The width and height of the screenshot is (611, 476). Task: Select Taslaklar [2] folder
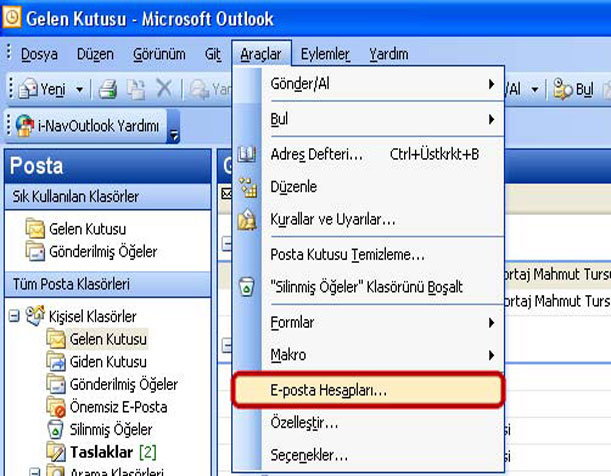click(x=113, y=452)
